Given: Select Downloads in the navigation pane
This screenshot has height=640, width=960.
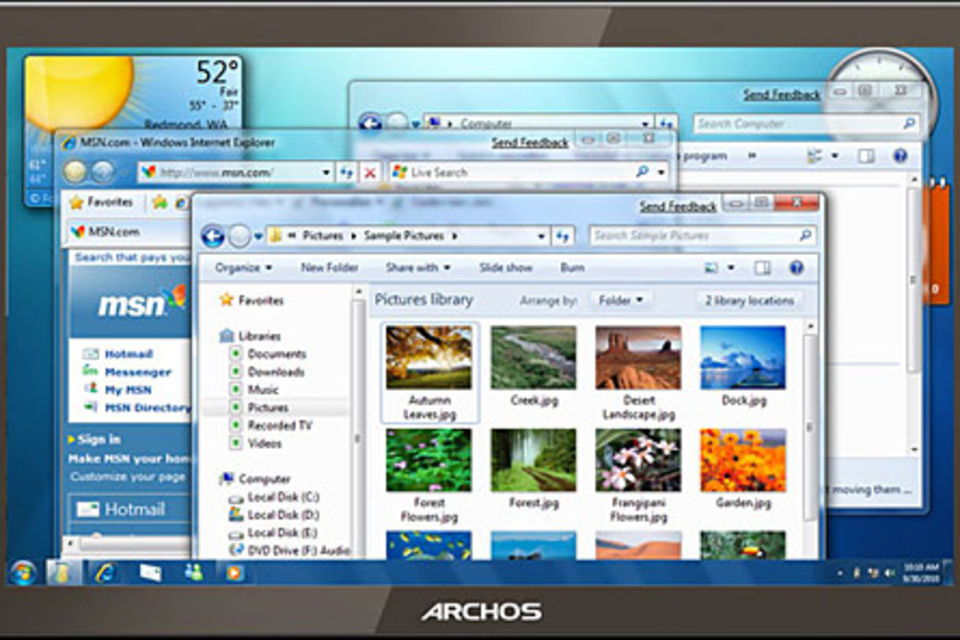Looking at the screenshot, I should (276, 372).
